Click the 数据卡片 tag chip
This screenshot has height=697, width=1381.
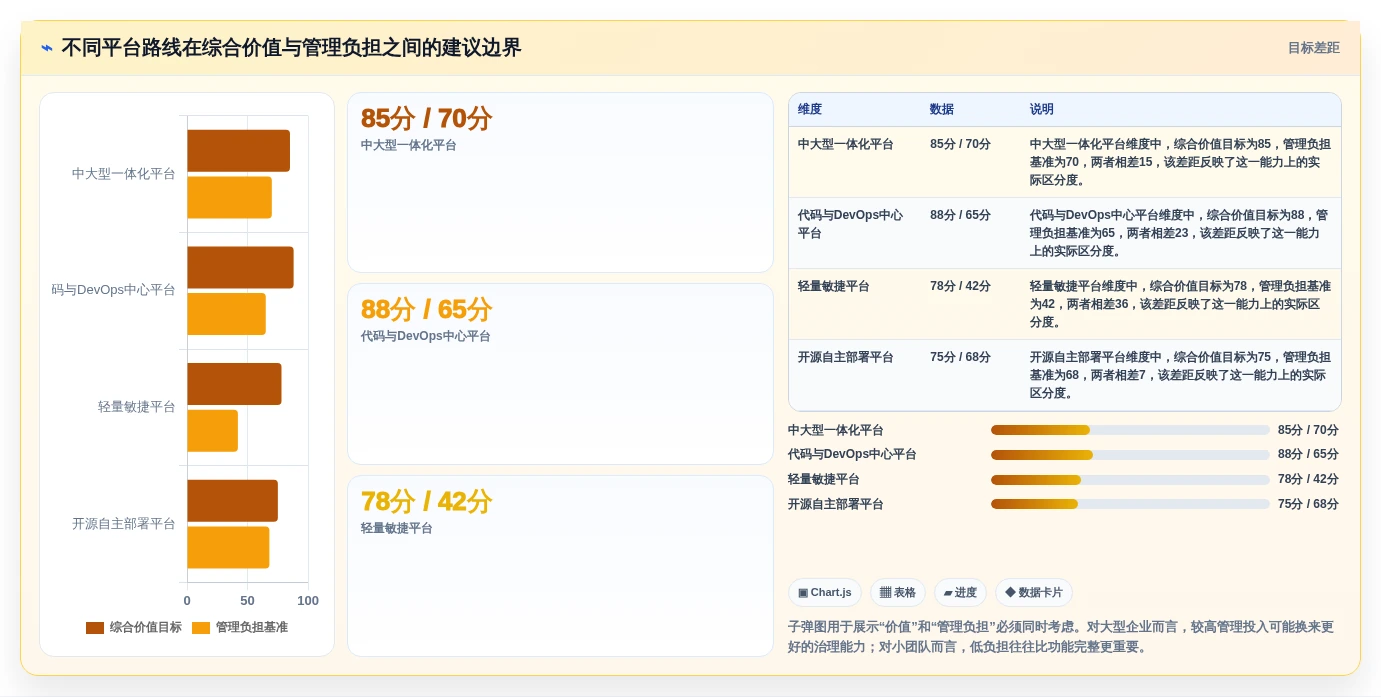tap(1034, 593)
